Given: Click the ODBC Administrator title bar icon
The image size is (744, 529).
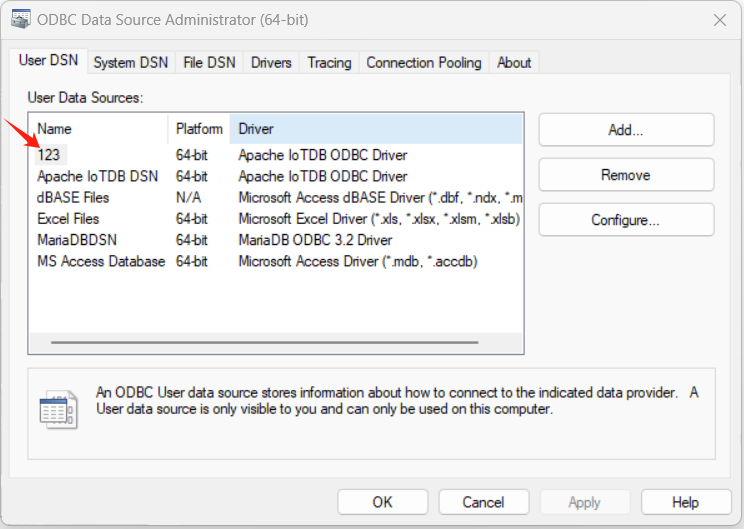Looking at the screenshot, I should click(20, 20).
